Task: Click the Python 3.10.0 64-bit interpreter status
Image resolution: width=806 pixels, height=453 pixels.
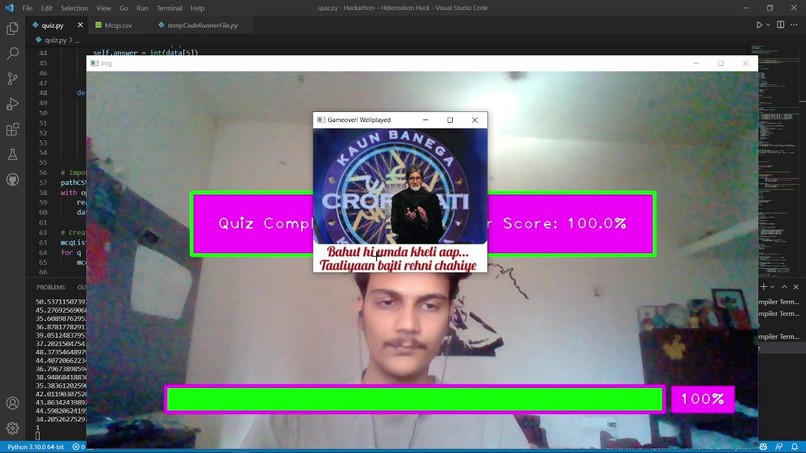Action: tap(35, 447)
